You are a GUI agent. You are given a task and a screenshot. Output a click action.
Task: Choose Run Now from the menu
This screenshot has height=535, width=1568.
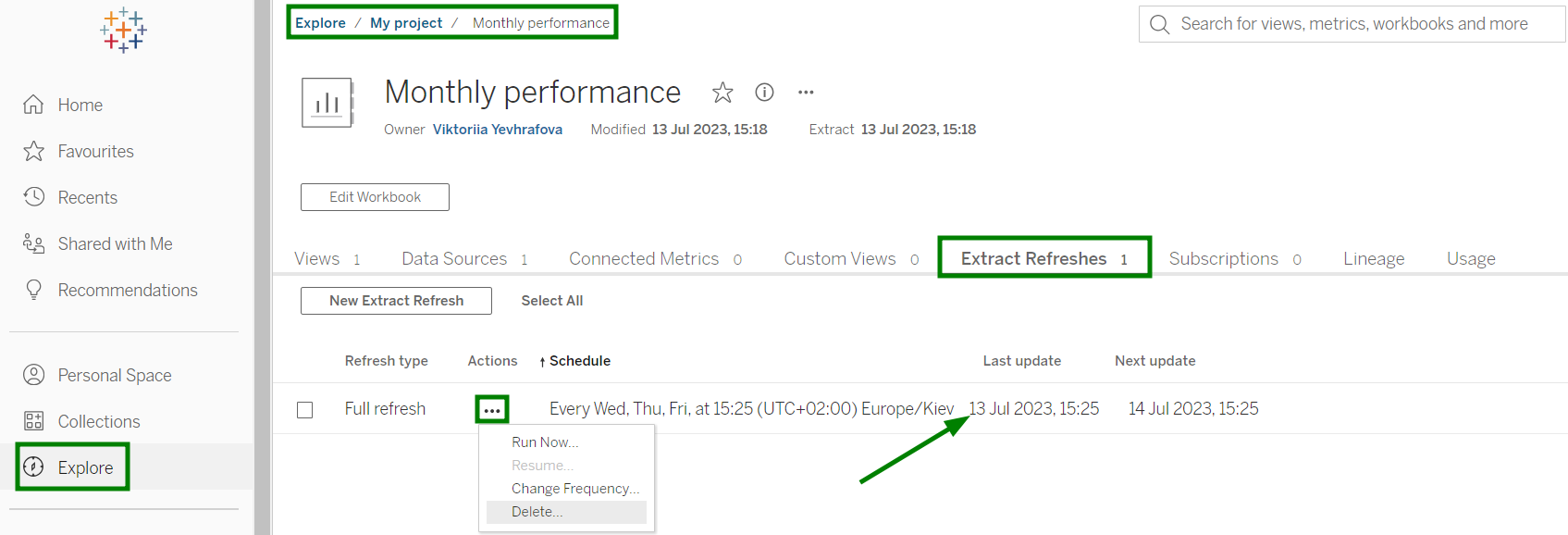(544, 442)
